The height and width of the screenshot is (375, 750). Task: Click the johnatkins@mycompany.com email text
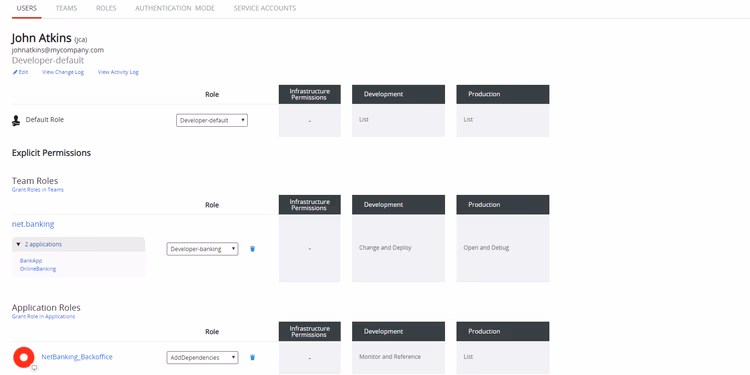coord(58,50)
